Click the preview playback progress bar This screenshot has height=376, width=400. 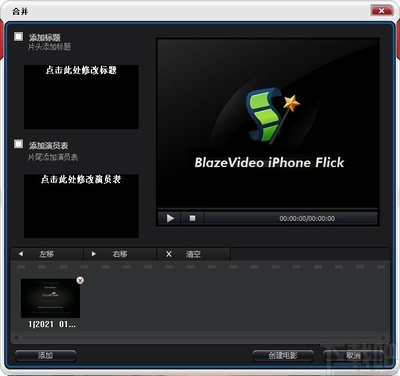pos(268,209)
